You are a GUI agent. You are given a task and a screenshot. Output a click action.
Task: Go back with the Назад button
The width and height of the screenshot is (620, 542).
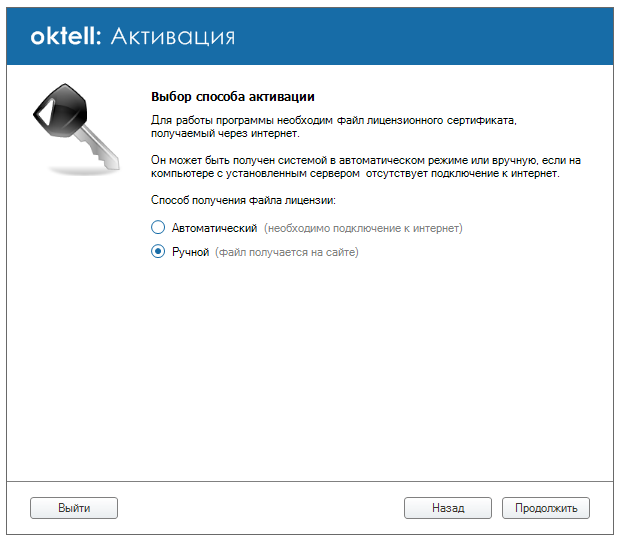click(447, 508)
